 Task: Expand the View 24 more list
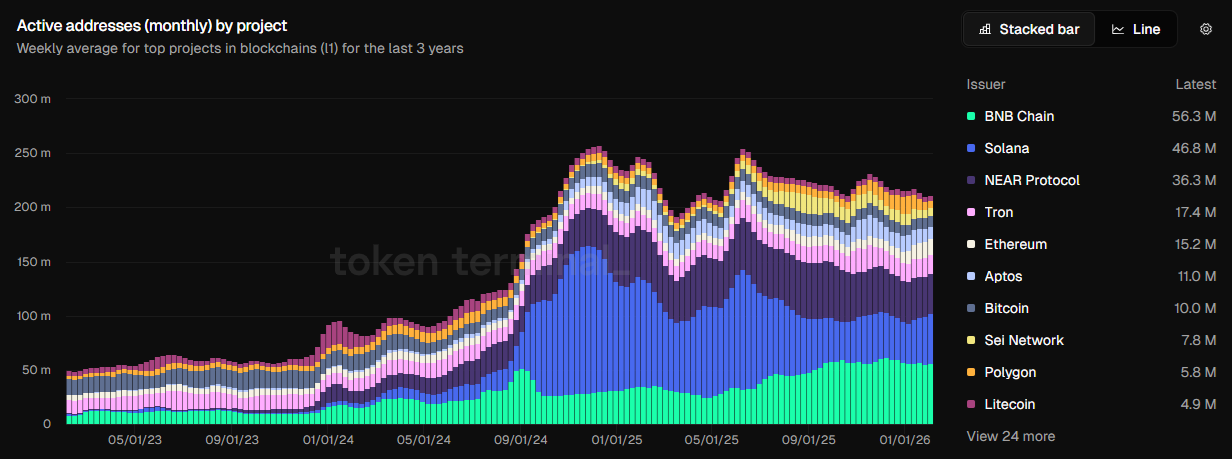click(x=1010, y=436)
